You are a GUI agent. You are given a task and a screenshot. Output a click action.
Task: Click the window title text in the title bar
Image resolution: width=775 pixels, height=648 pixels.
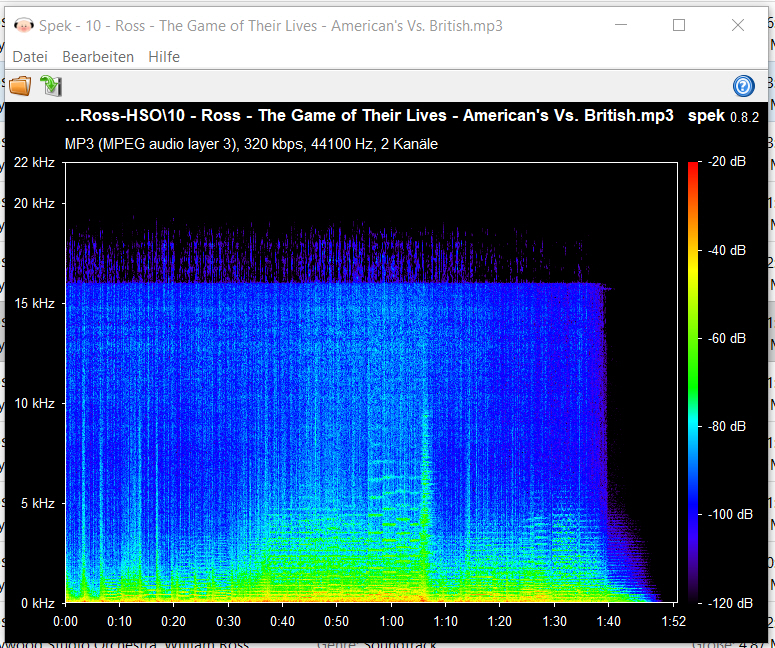(270, 25)
